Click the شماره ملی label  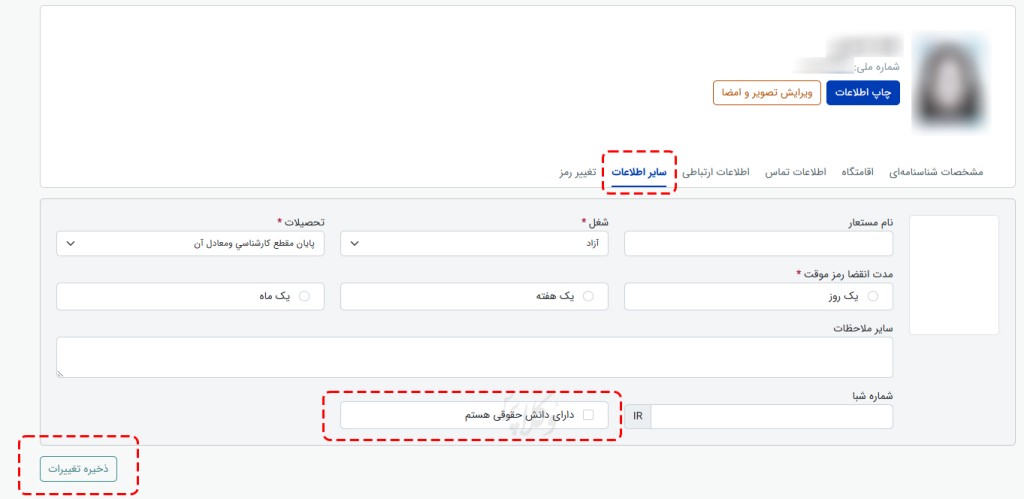877,67
